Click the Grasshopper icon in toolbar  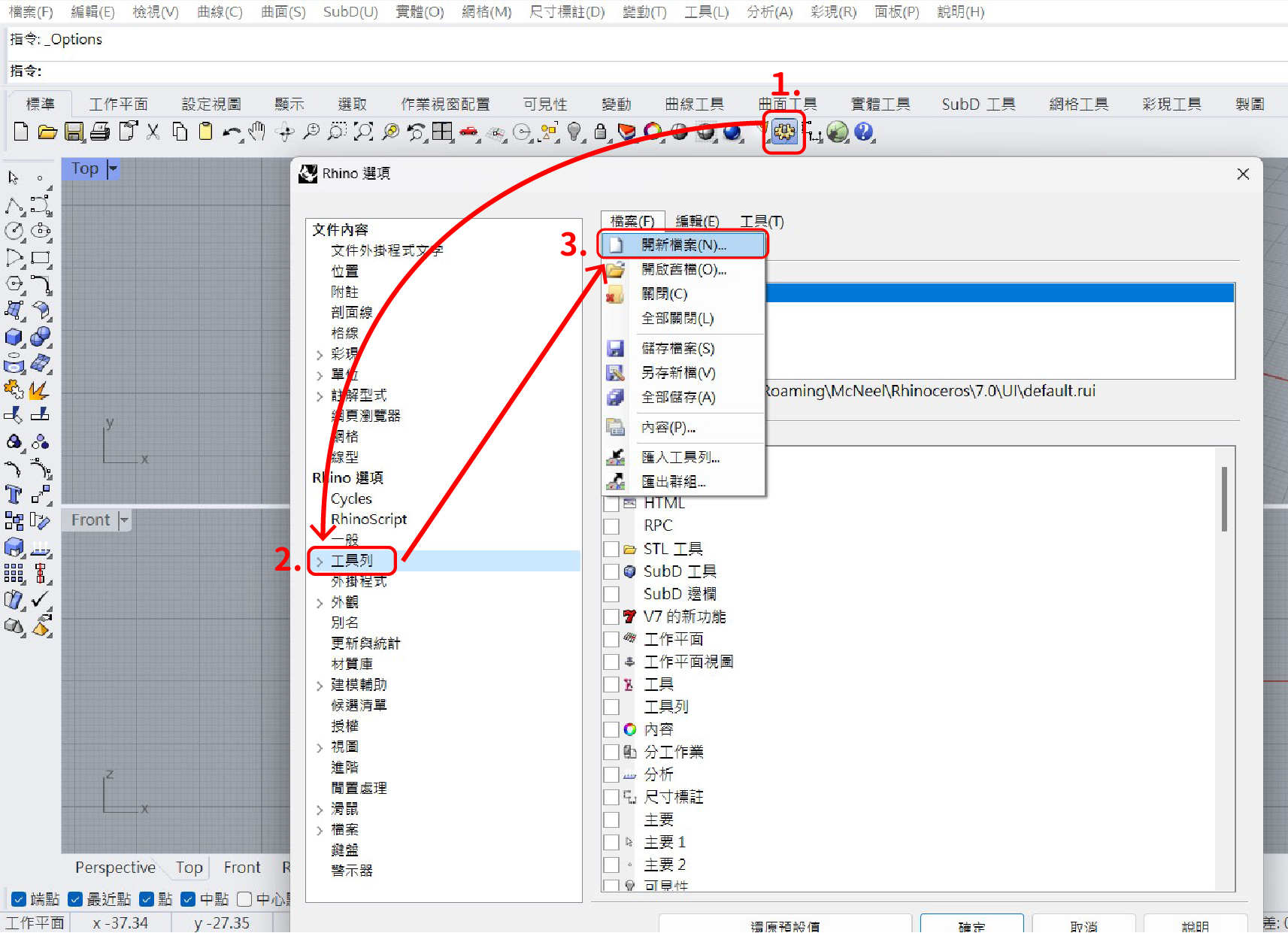tap(838, 132)
